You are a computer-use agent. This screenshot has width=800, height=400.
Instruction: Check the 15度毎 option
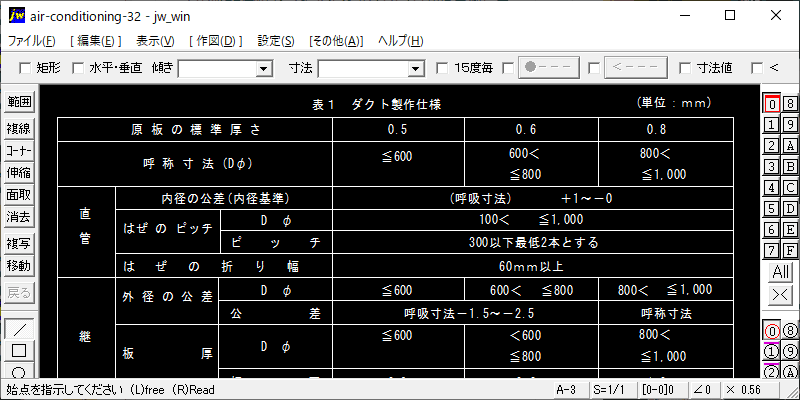tap(443, 68)
